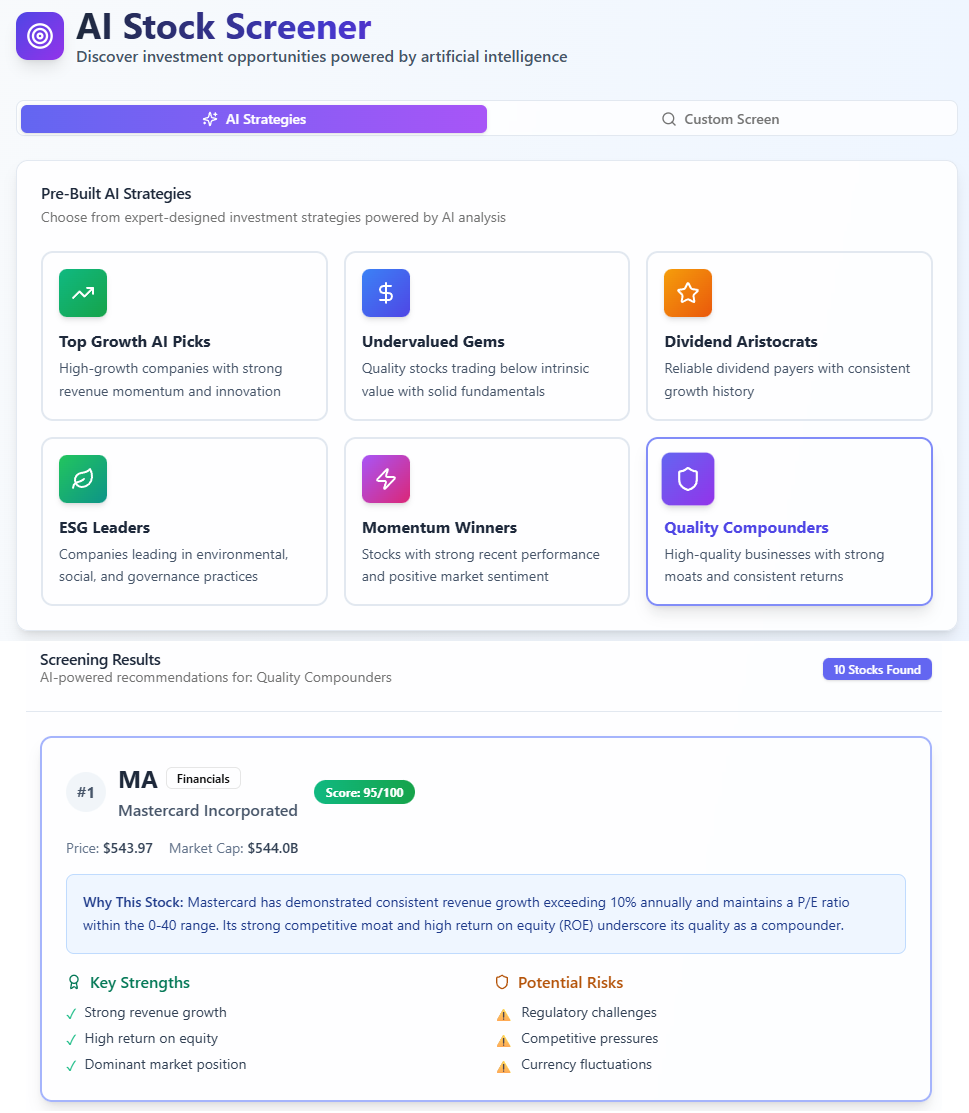This screenshot has width=969, height=1113.
Task: Click the Strong revenue growth text
Action: 155,1012
